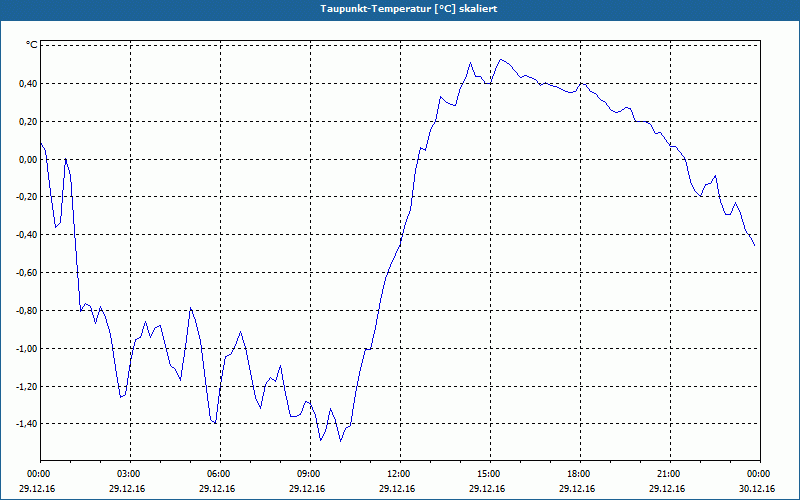Click the 18:00 time axis label
The width and height of the screenshot is (800, 500).
(580, 474)
